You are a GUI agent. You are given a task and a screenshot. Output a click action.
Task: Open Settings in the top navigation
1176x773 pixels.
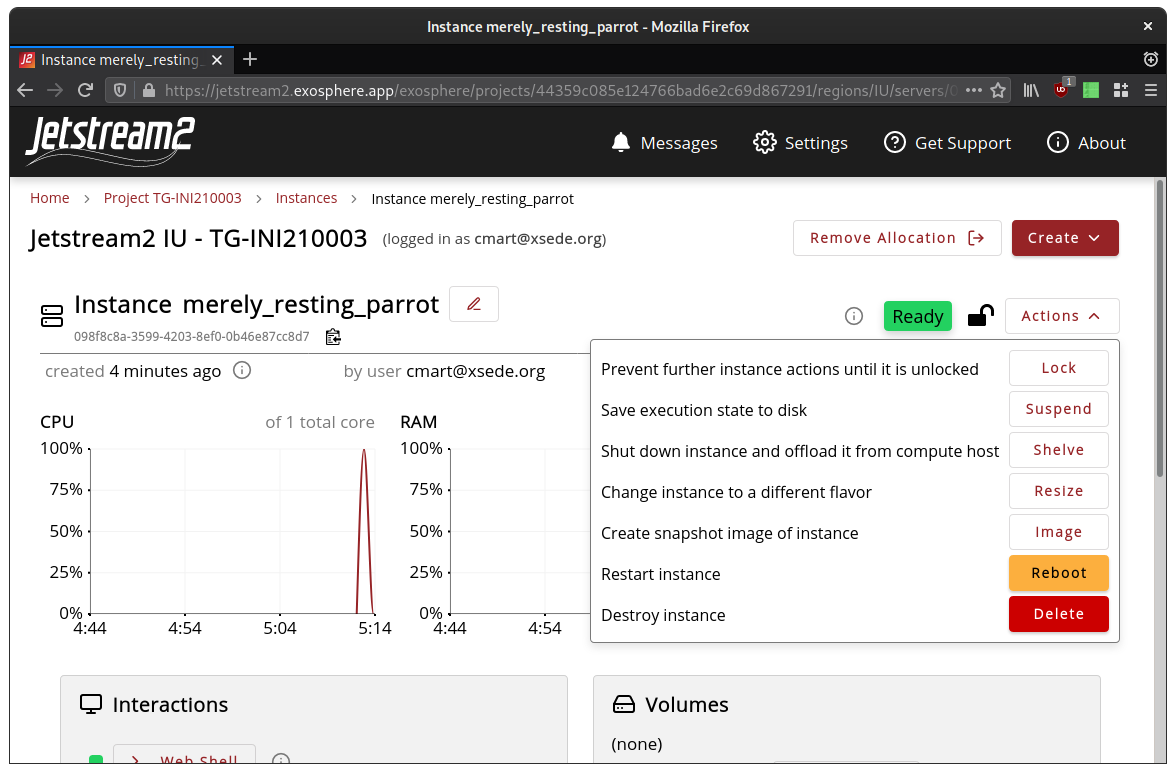[x=800, y=143]
